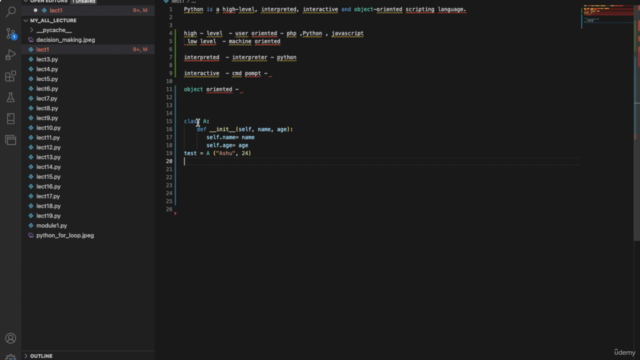This screenshot has height=360, width=640.
Task: Open python_for_loop.jpeg file
Action: click(65, 236)
